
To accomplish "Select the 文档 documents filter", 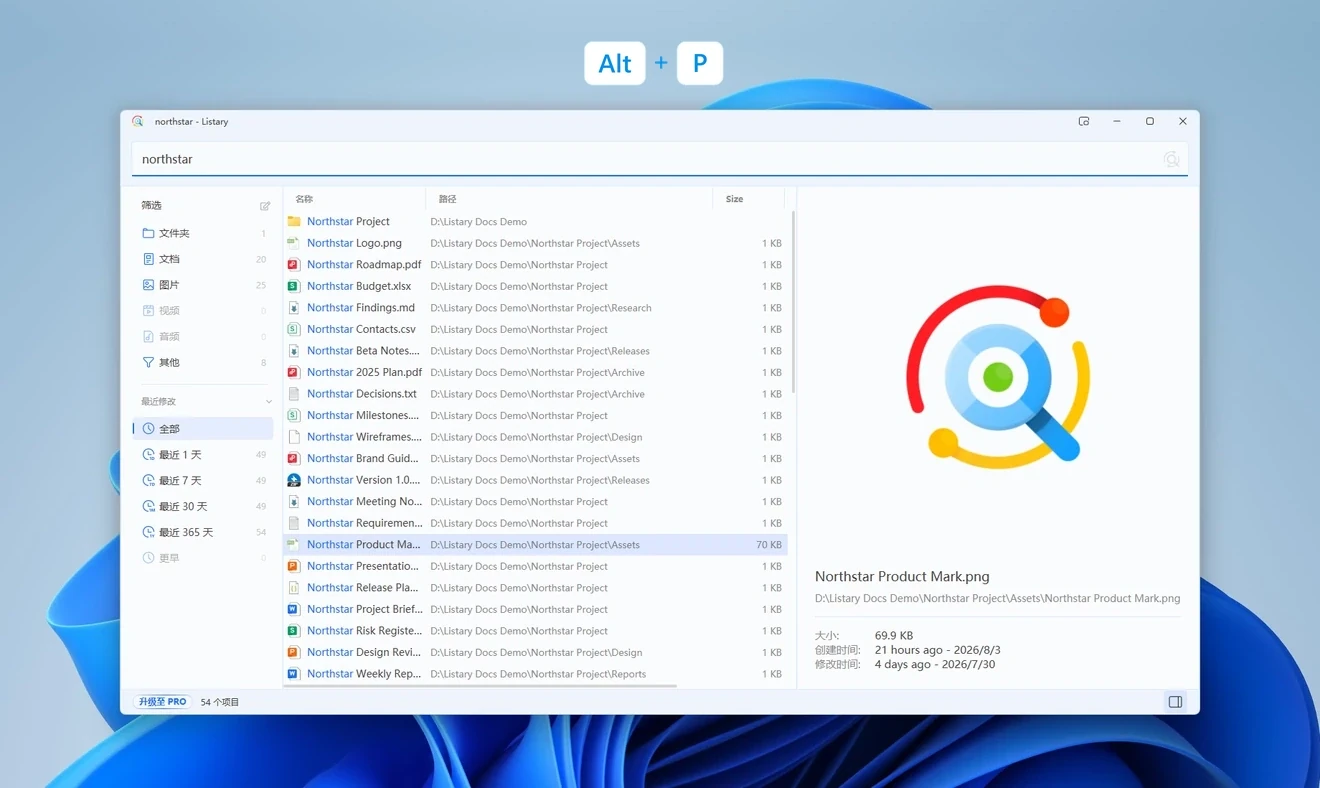I will (x=203, y=259).
